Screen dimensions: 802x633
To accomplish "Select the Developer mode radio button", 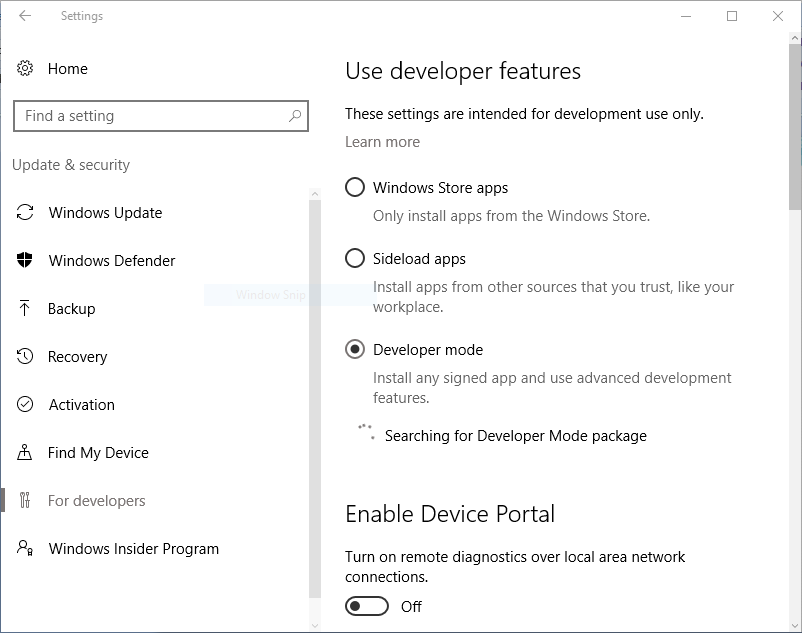I will [x=355, y=349].
